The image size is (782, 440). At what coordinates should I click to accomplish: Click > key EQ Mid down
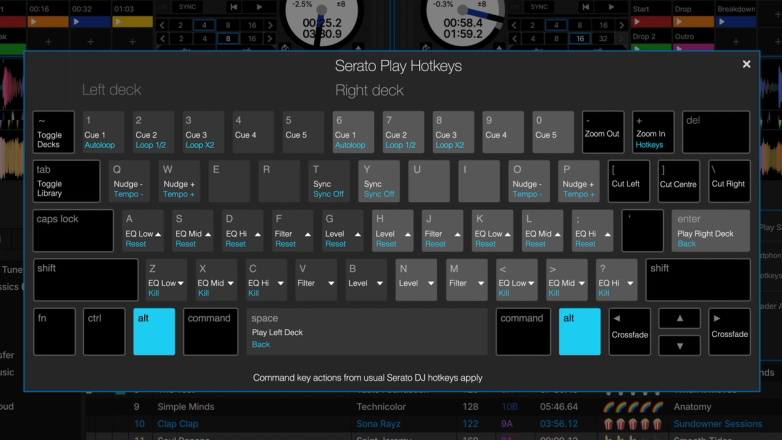(566, 280)
